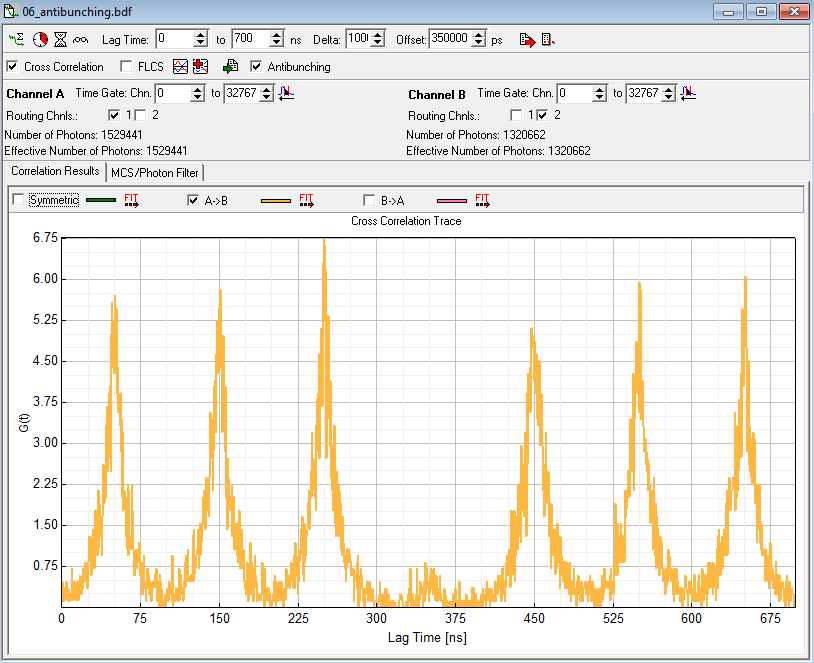Click the FIT icon next to Symmetric
814x663 pixels.
tap(131, 200)
